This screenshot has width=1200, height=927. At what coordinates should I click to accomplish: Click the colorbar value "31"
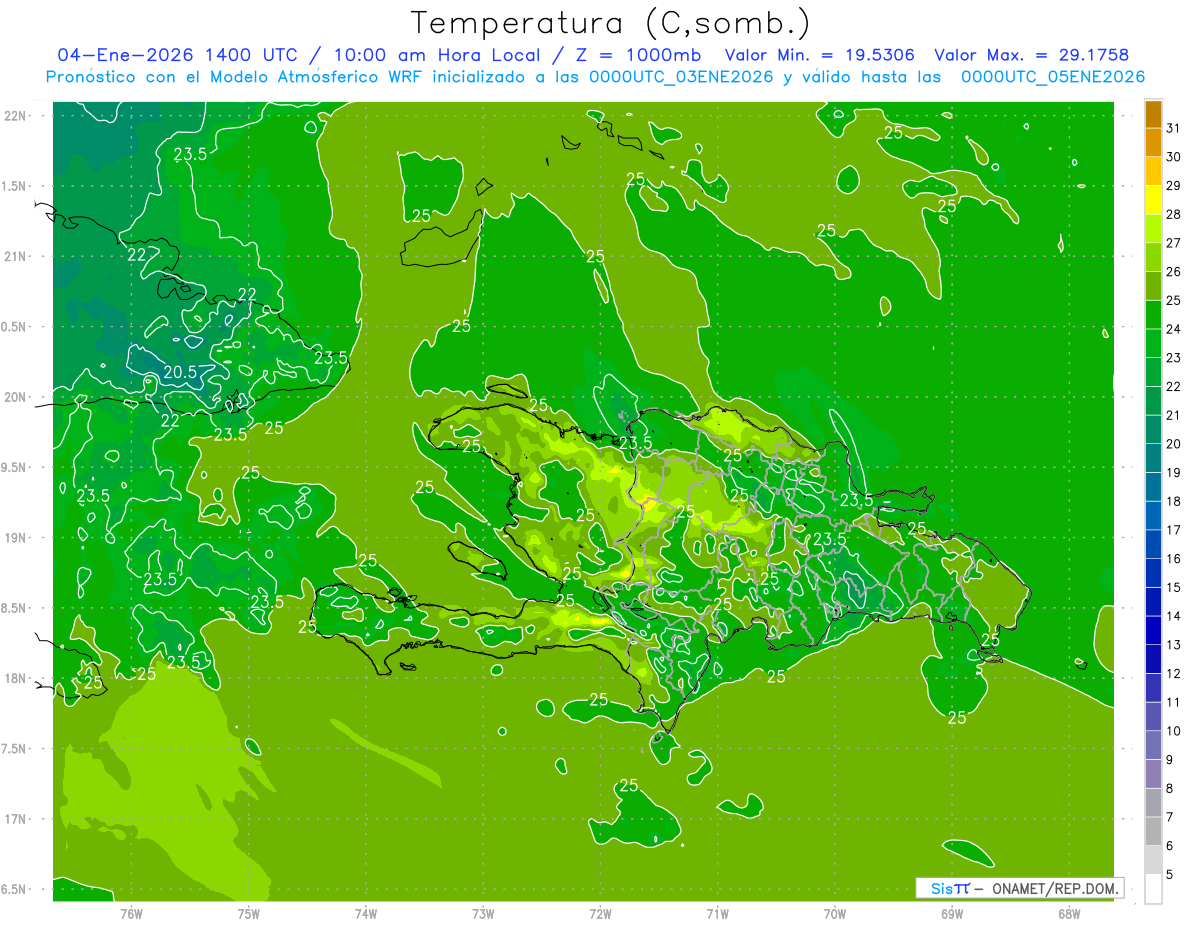point(1174,127)
